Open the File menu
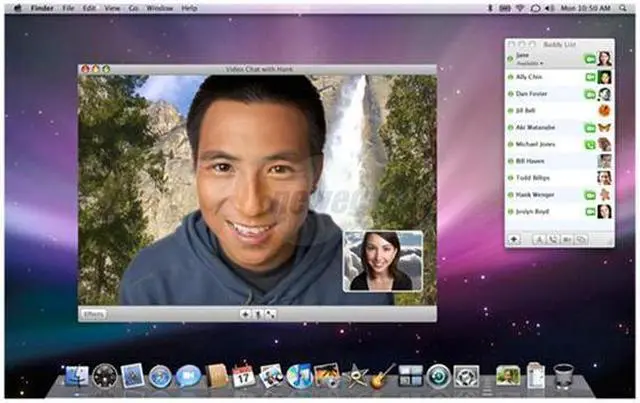Screen dimensions: 640x403 pos(68,8)
